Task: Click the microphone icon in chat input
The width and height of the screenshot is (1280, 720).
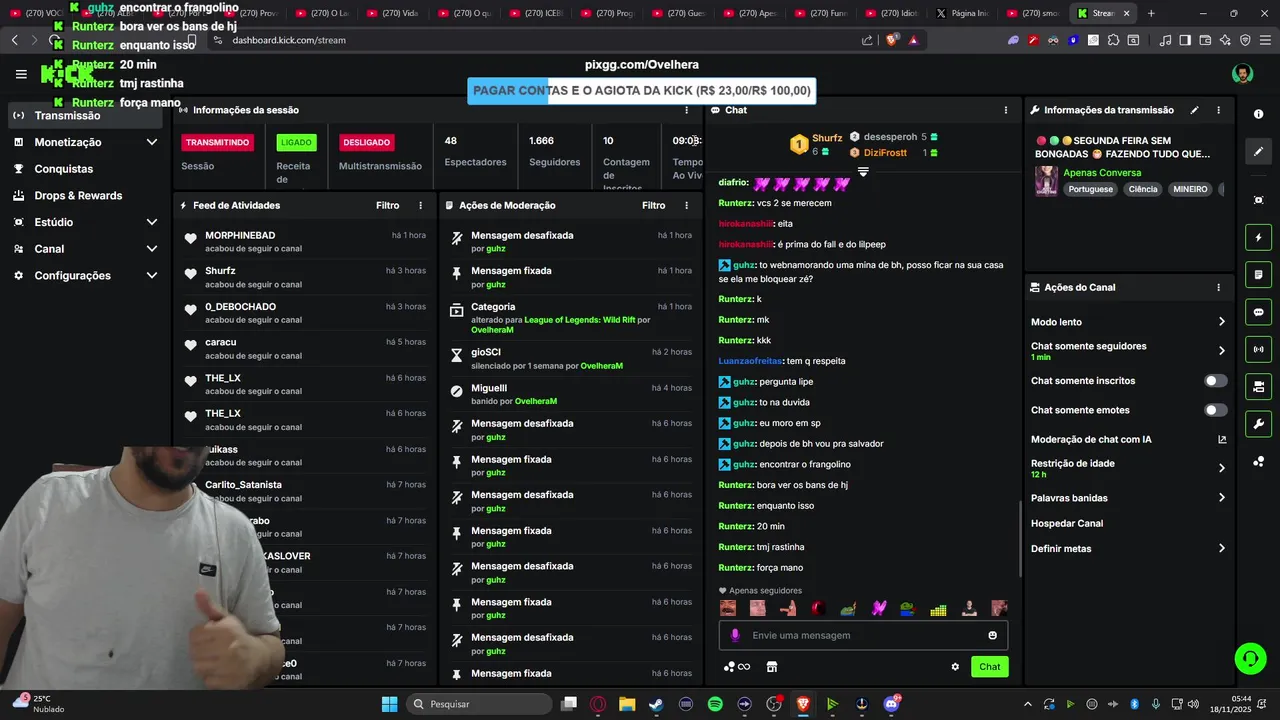Action: click(735, 635)
